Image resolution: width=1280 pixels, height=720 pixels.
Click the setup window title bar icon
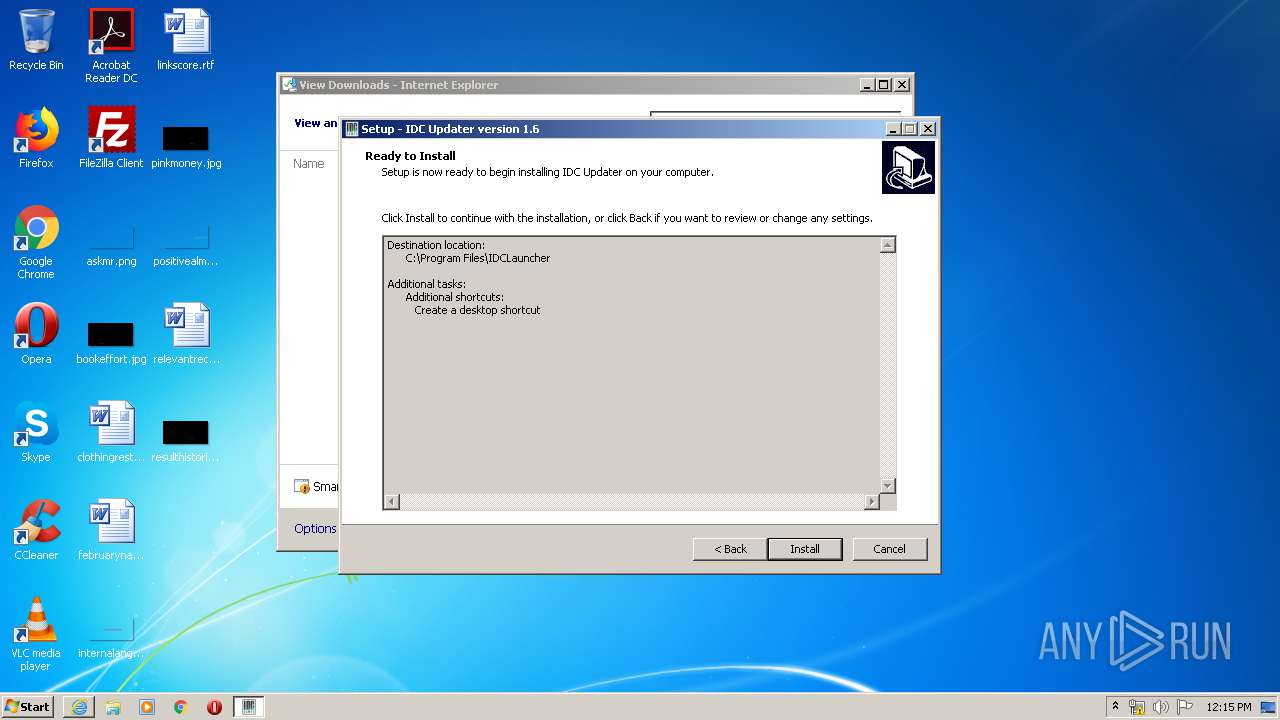[352, 129]
